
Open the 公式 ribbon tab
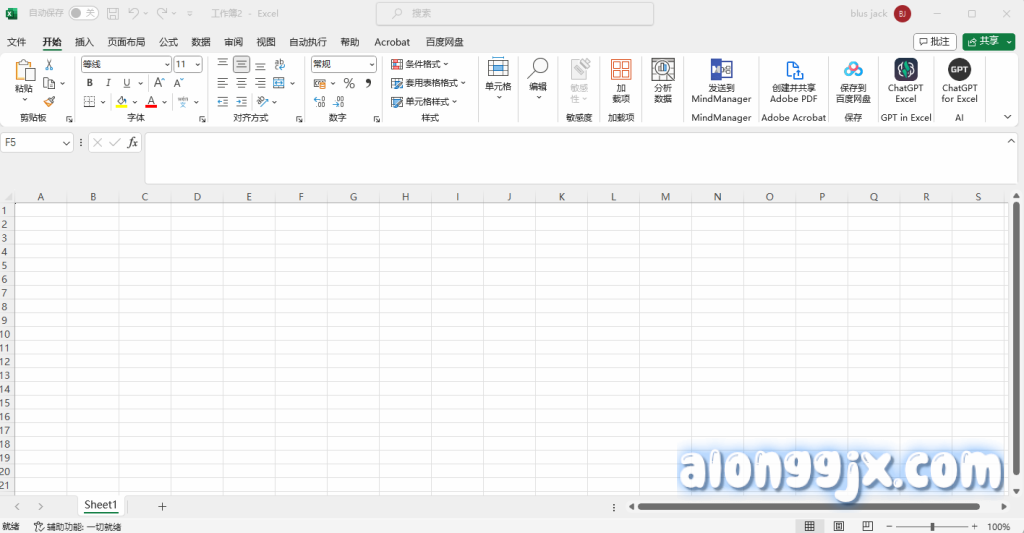168,42
